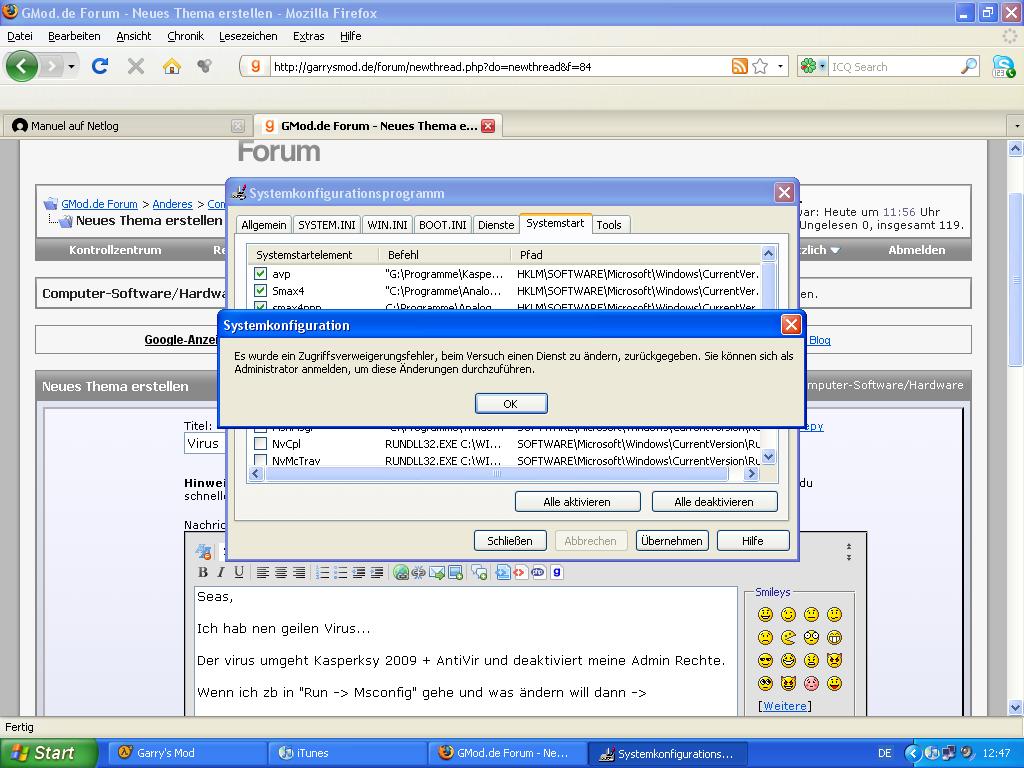
Task: Open the Lesezeichen menu
Action: coord(248,36)
